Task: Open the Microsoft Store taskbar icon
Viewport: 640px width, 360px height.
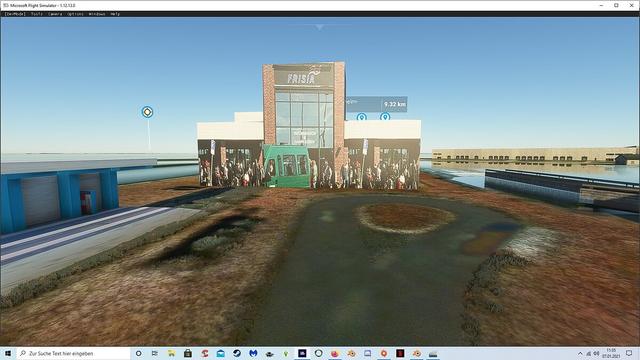Action: click(x=187, y=353)
